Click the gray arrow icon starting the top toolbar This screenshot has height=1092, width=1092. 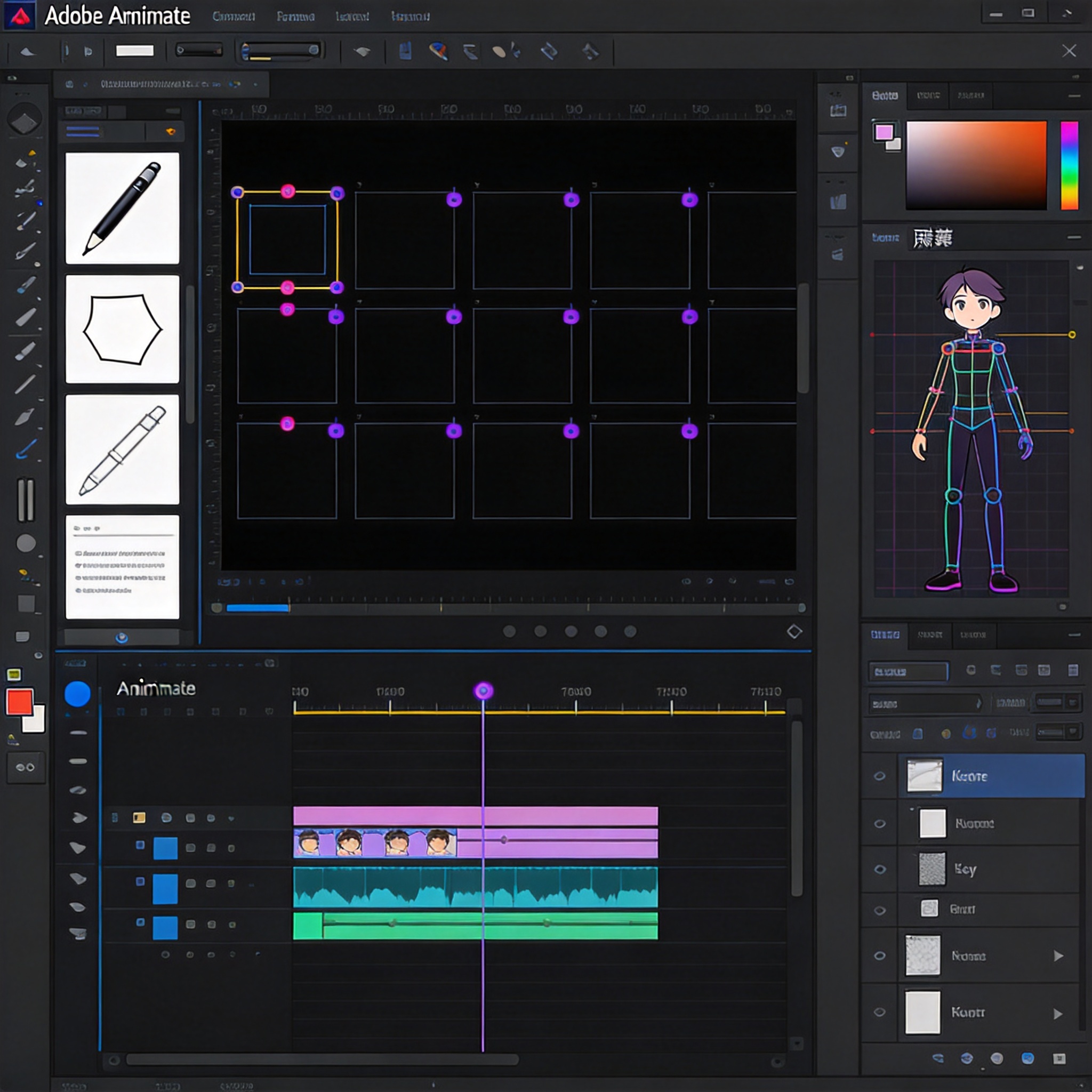(x=27, y=52)
